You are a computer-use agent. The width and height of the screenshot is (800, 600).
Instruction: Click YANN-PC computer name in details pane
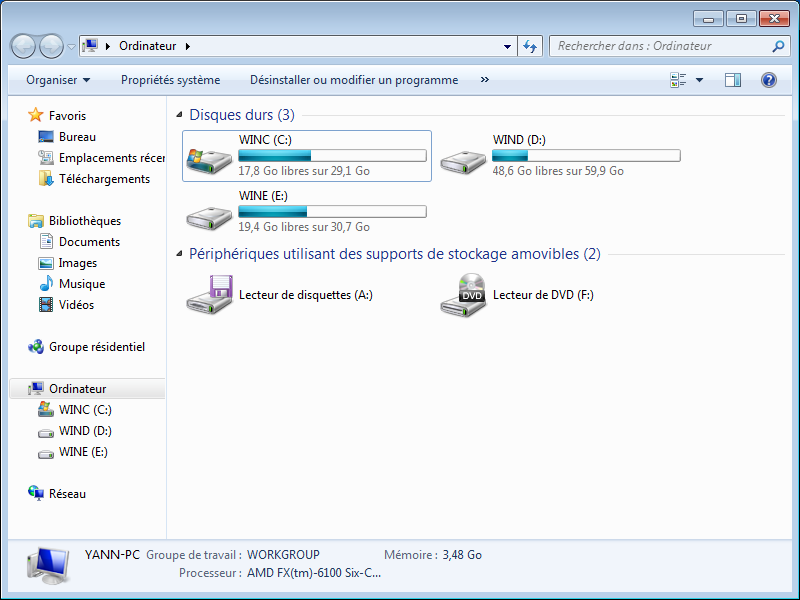pos(112,555)
